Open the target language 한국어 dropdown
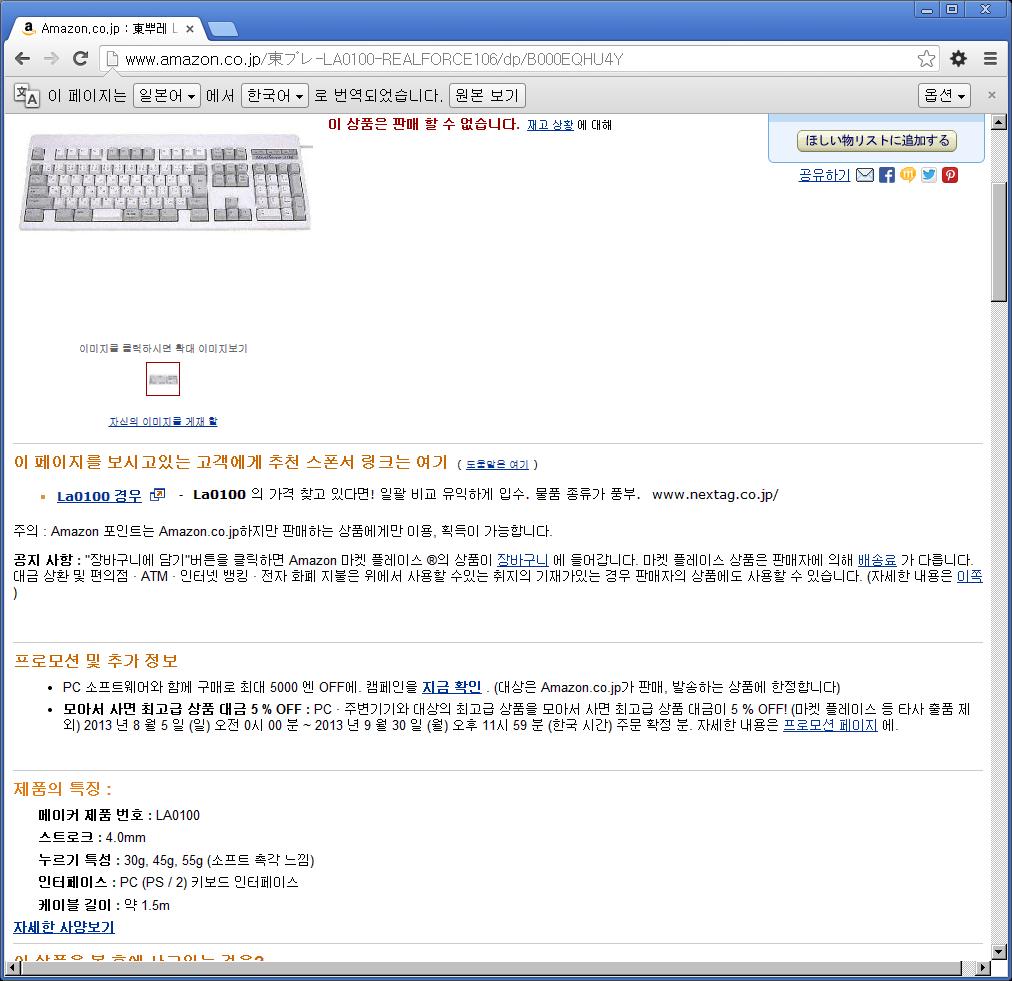This screenshot has height=981, width=1012. tap(275, 96)
